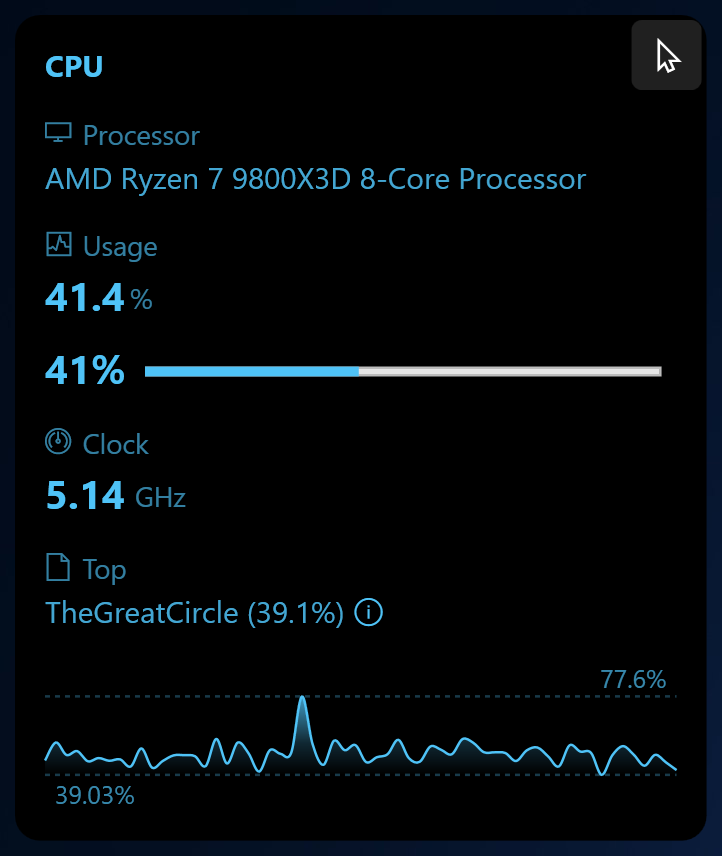
Task: Select the AMD Ryzen 7 processor name
Action: click(x=314, y=179)
